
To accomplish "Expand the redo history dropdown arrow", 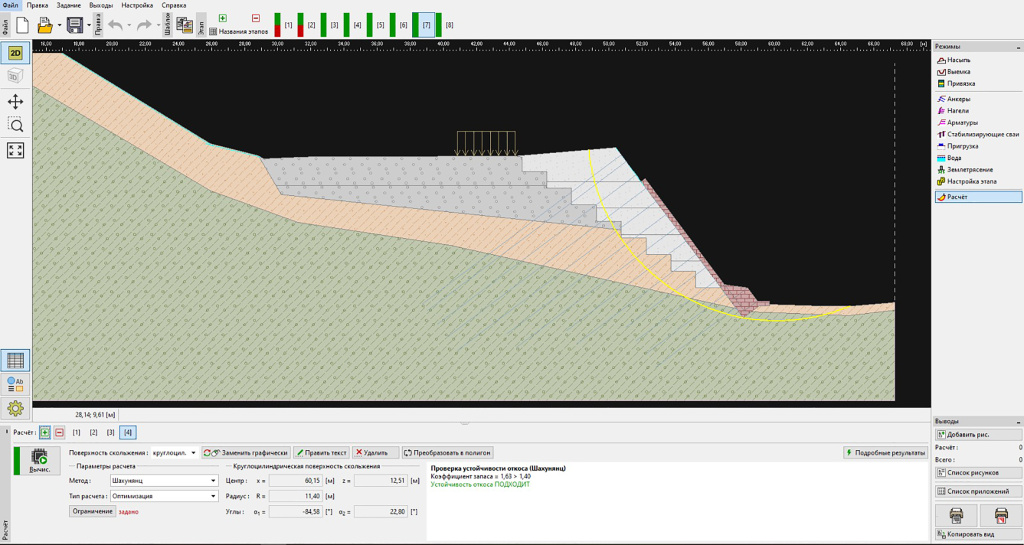I will [159, 26].
